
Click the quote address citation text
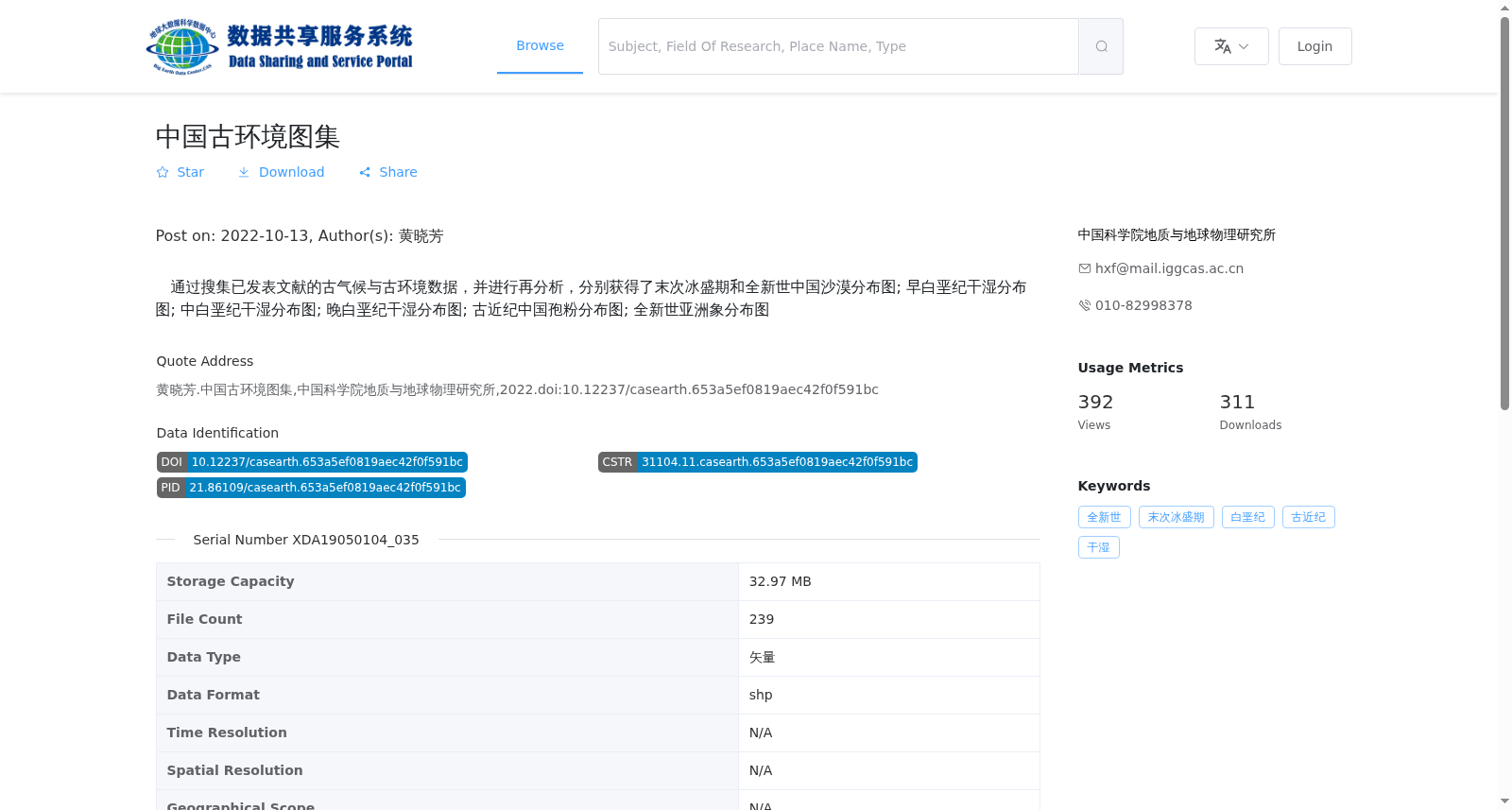[517, 389]
